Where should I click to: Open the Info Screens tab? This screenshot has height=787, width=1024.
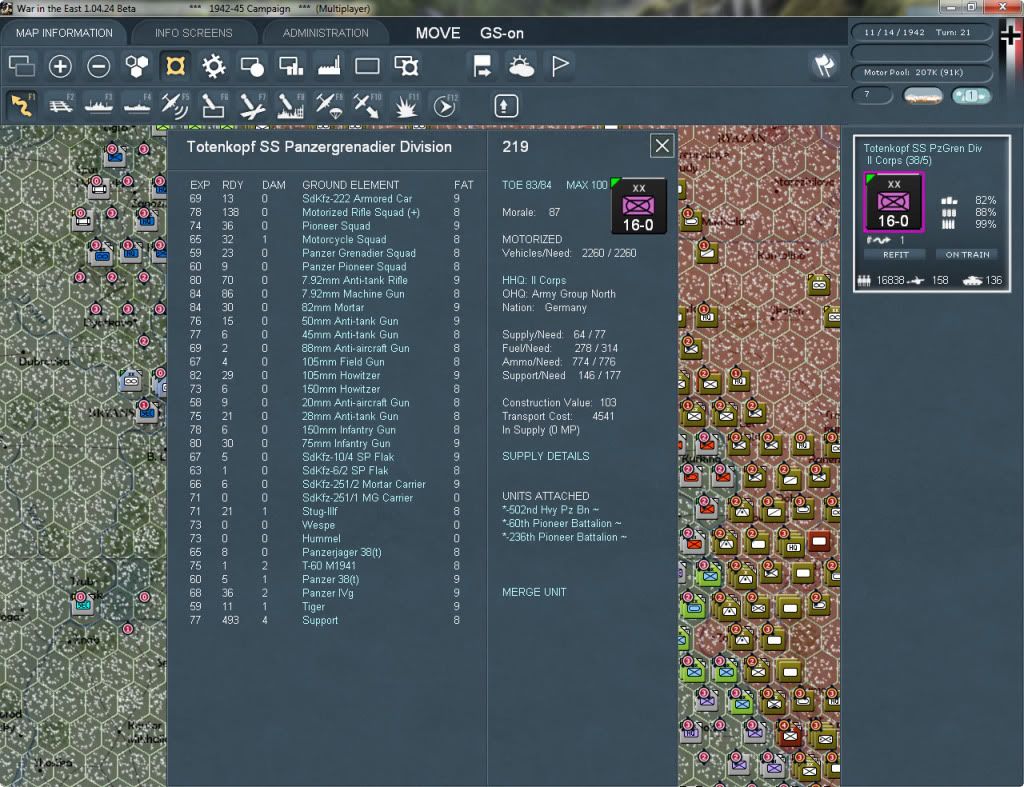193,33
